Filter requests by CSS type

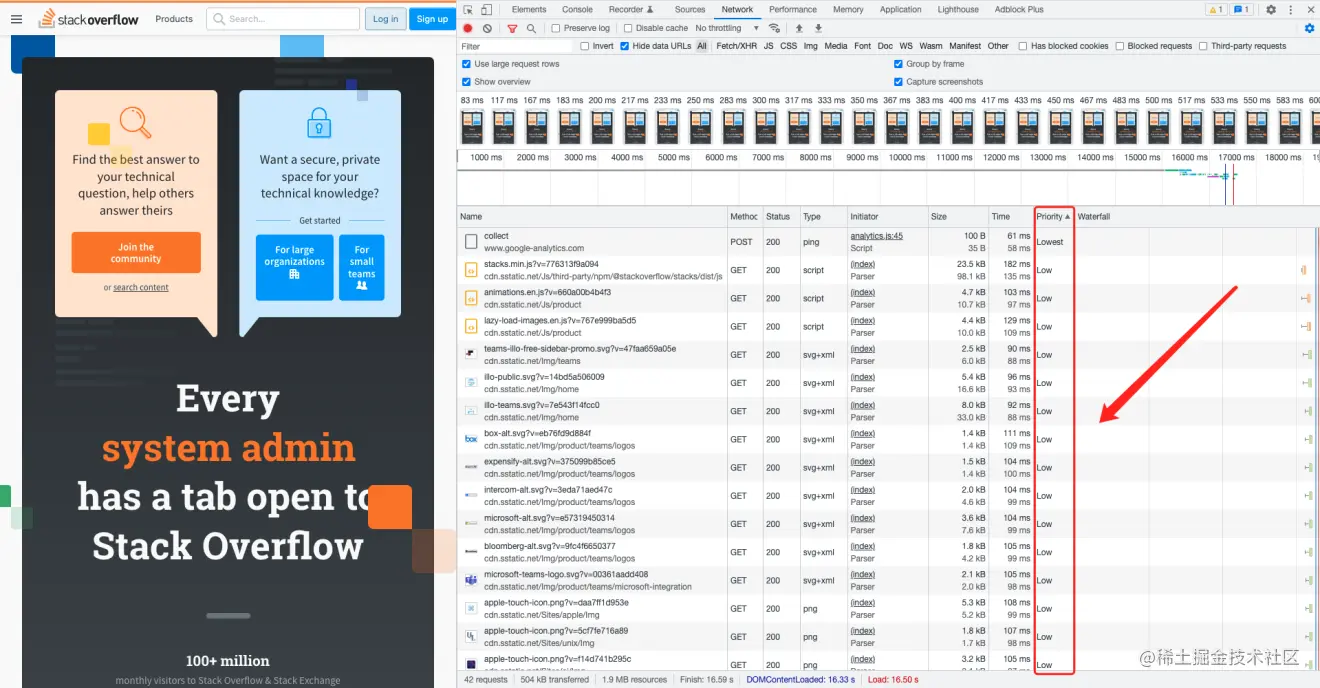(788, 46)
